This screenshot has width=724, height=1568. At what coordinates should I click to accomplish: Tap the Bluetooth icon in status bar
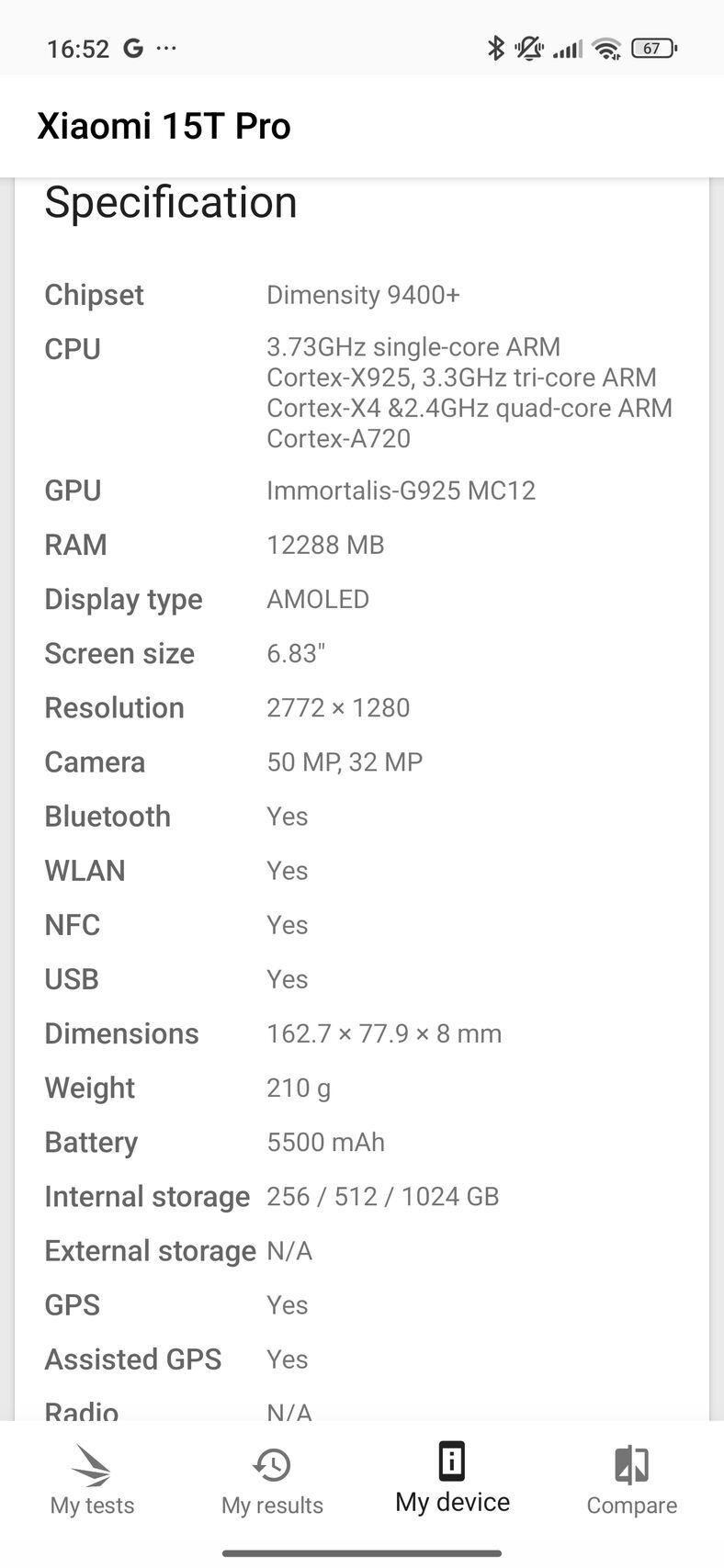pos(497,47)
